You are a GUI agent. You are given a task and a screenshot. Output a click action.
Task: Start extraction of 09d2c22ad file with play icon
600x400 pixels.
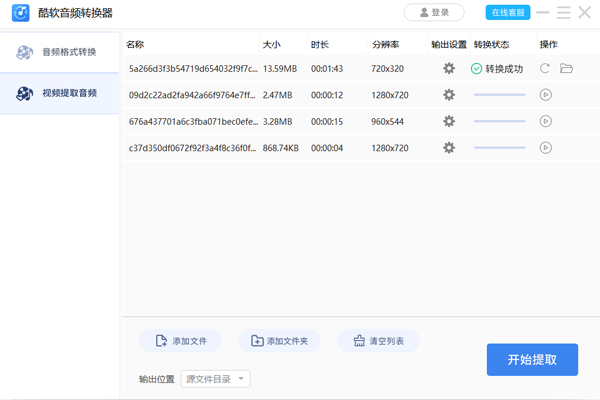545,95
